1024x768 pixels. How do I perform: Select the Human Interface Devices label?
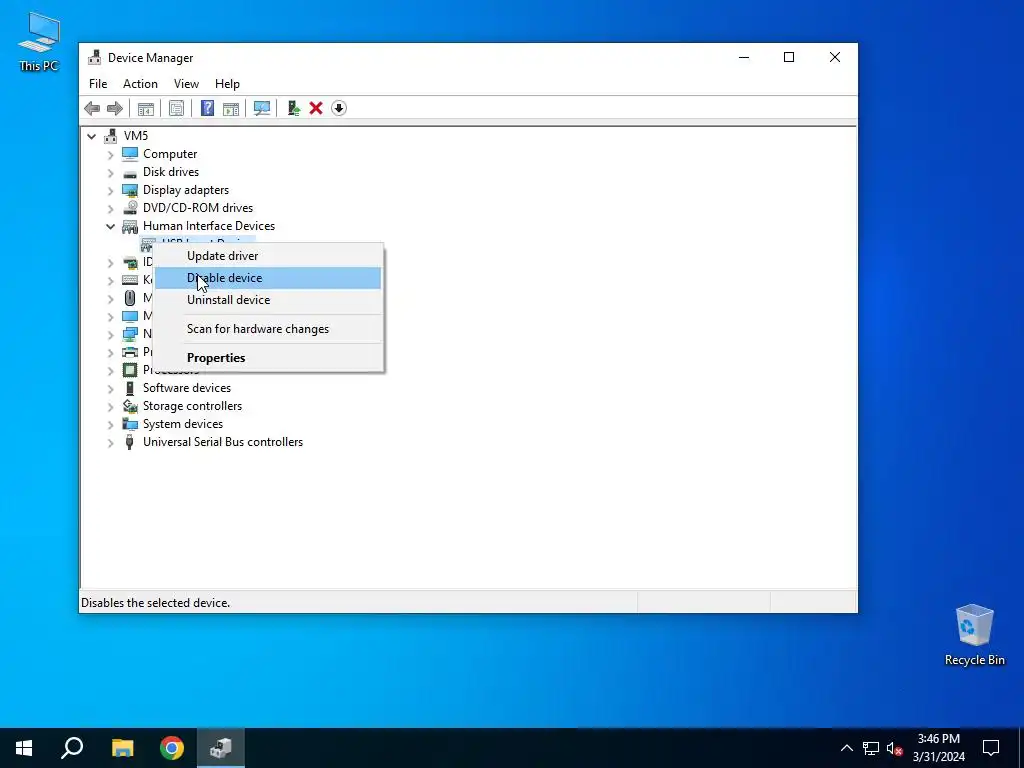209,226
